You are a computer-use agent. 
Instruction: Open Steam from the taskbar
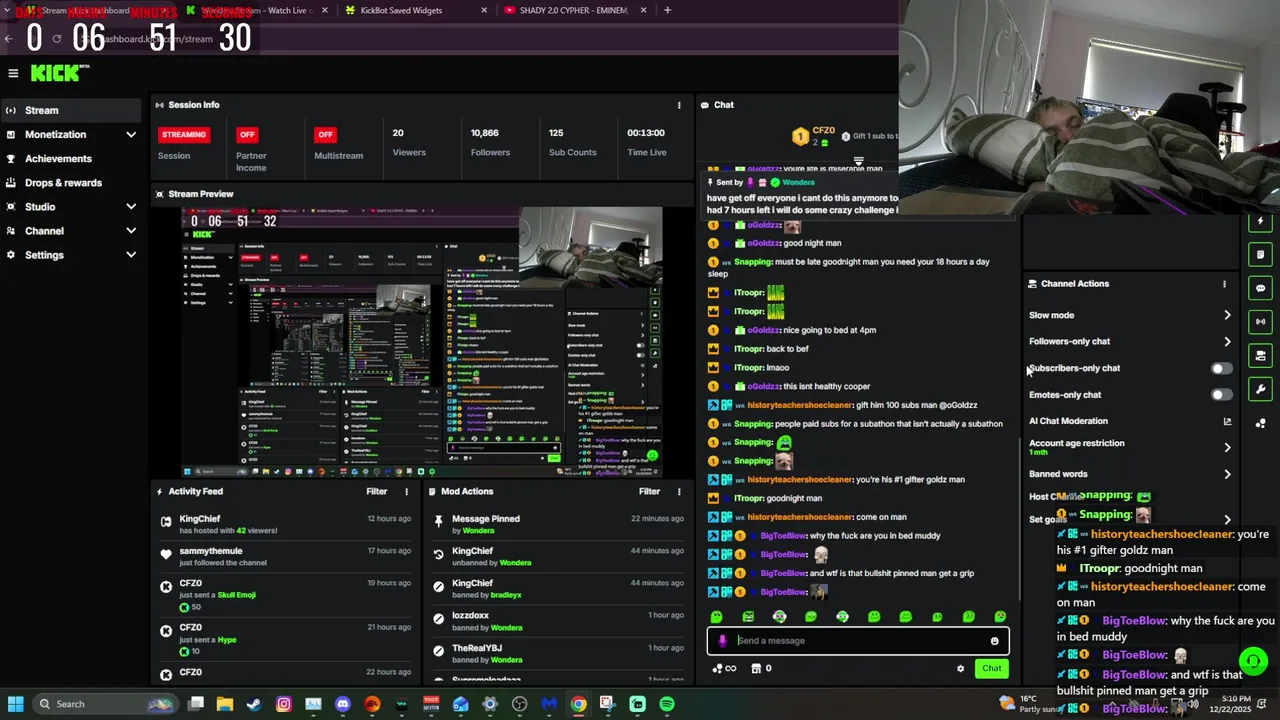click(254, 704)
